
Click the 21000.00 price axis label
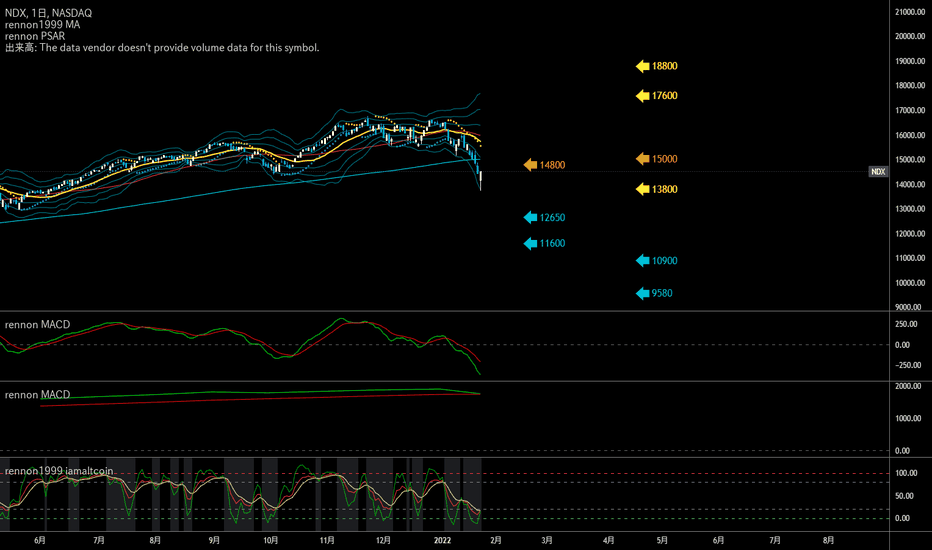click(x=910, y=12)
